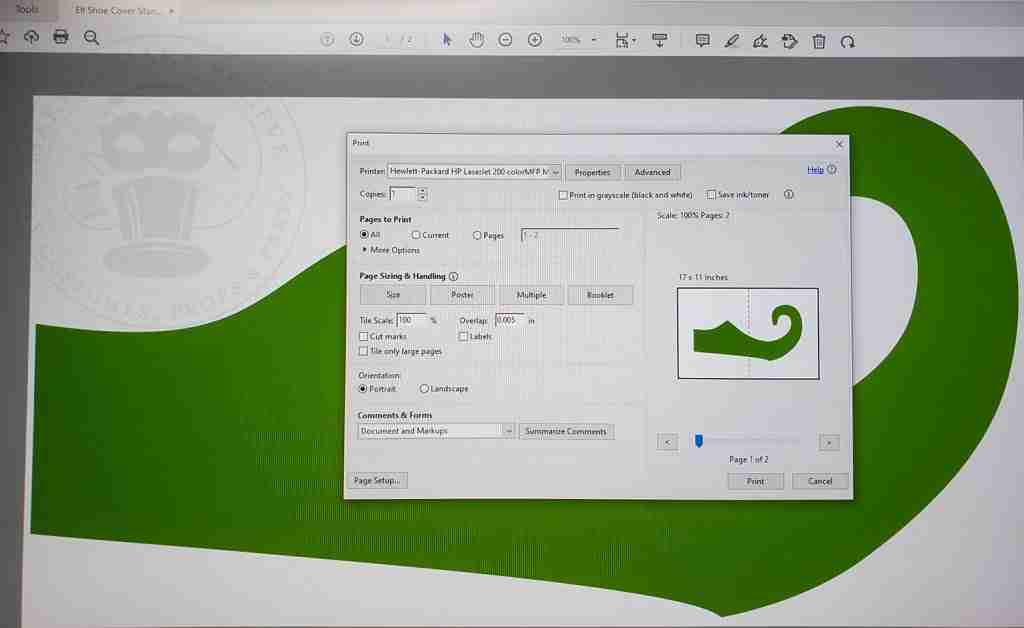The width and height of the screenshot is (1024, 628).
Task: Tick the Cut marks checkbox
Action: [363, 337]
